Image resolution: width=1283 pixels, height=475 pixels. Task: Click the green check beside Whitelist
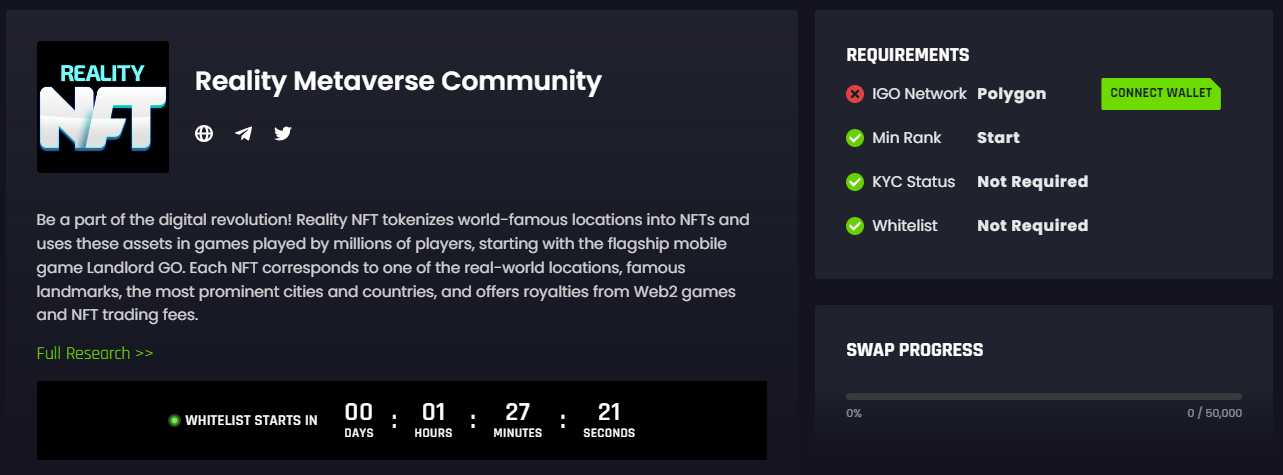855,226
